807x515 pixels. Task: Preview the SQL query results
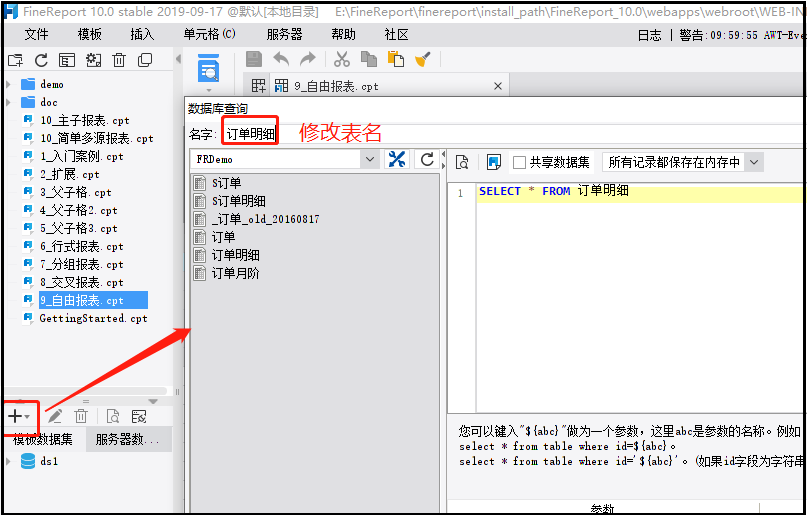pyautogui.click(x=463, y=163)
